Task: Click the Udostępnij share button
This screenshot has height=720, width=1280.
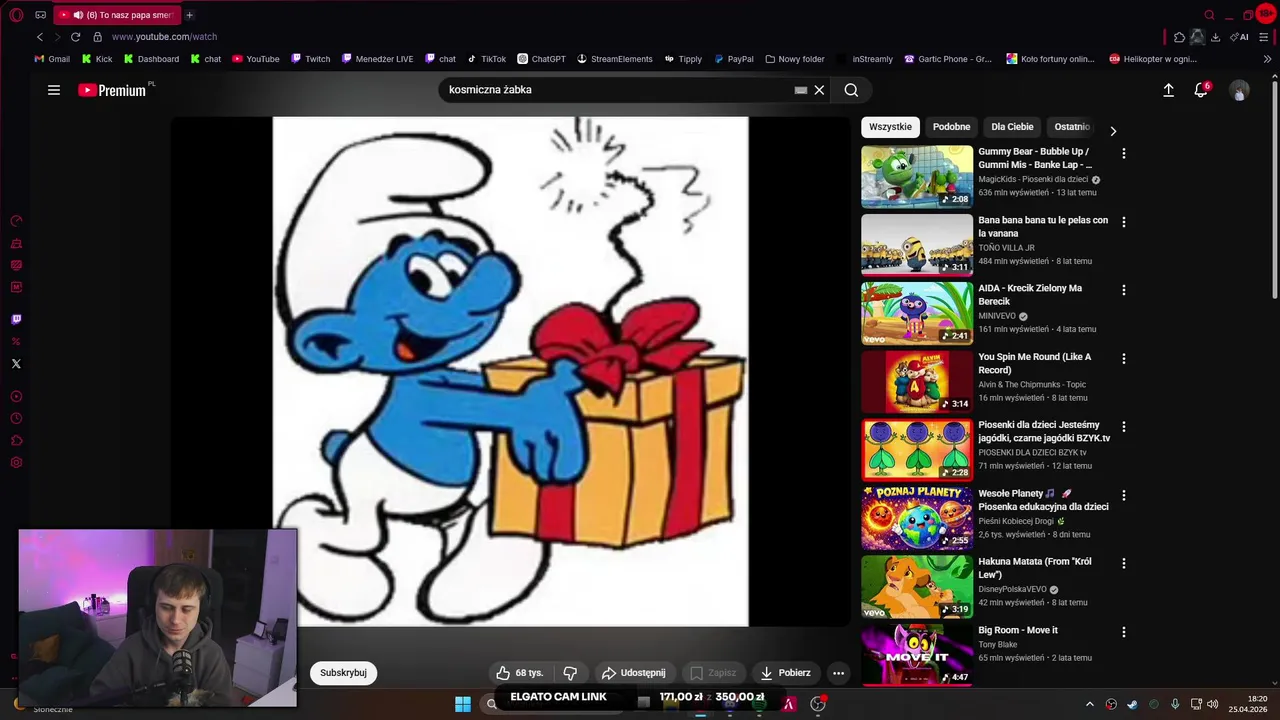Action: pyautogui.click(x=633, y=673)
